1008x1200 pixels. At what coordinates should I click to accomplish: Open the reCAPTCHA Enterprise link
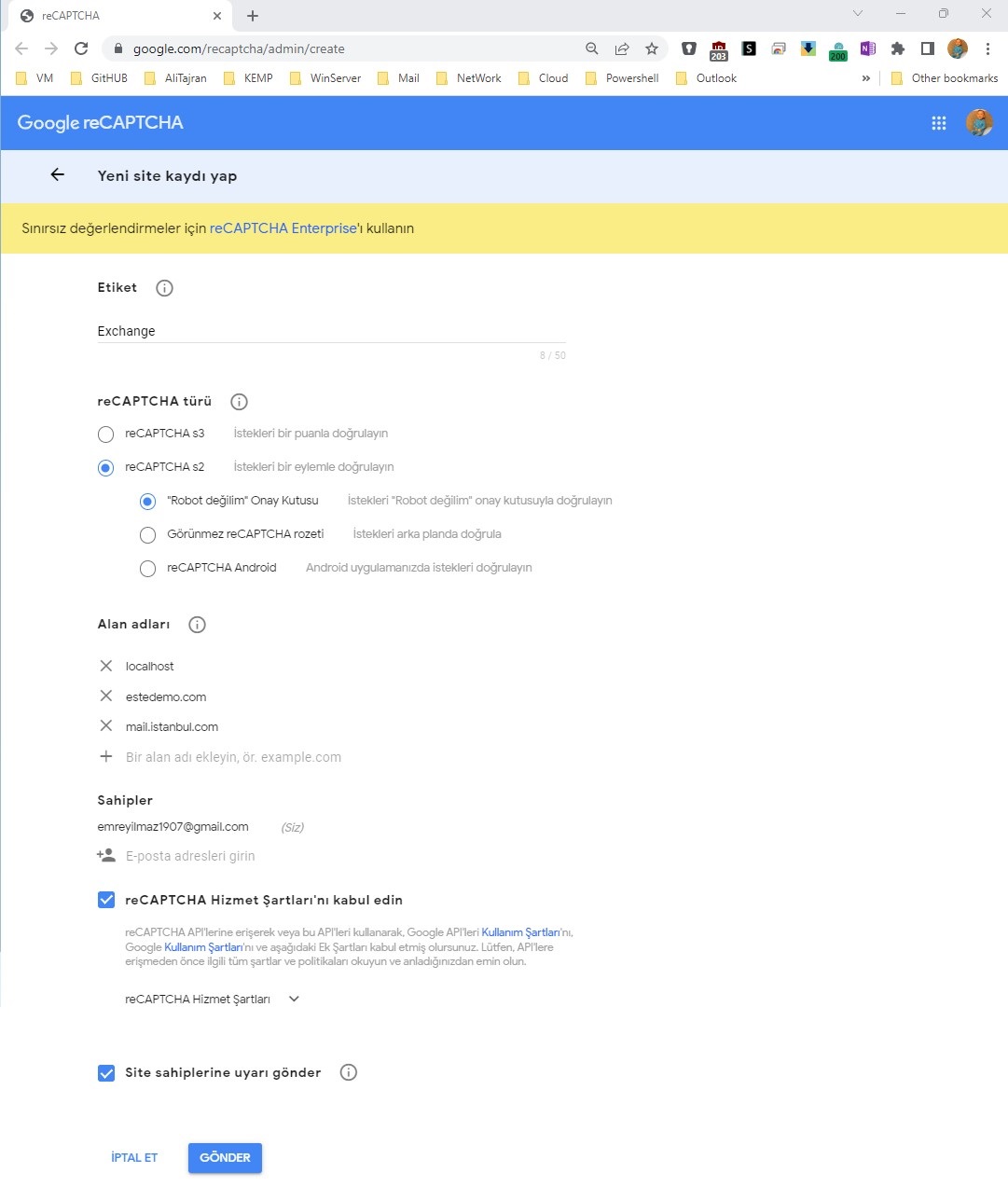[283, 228]
